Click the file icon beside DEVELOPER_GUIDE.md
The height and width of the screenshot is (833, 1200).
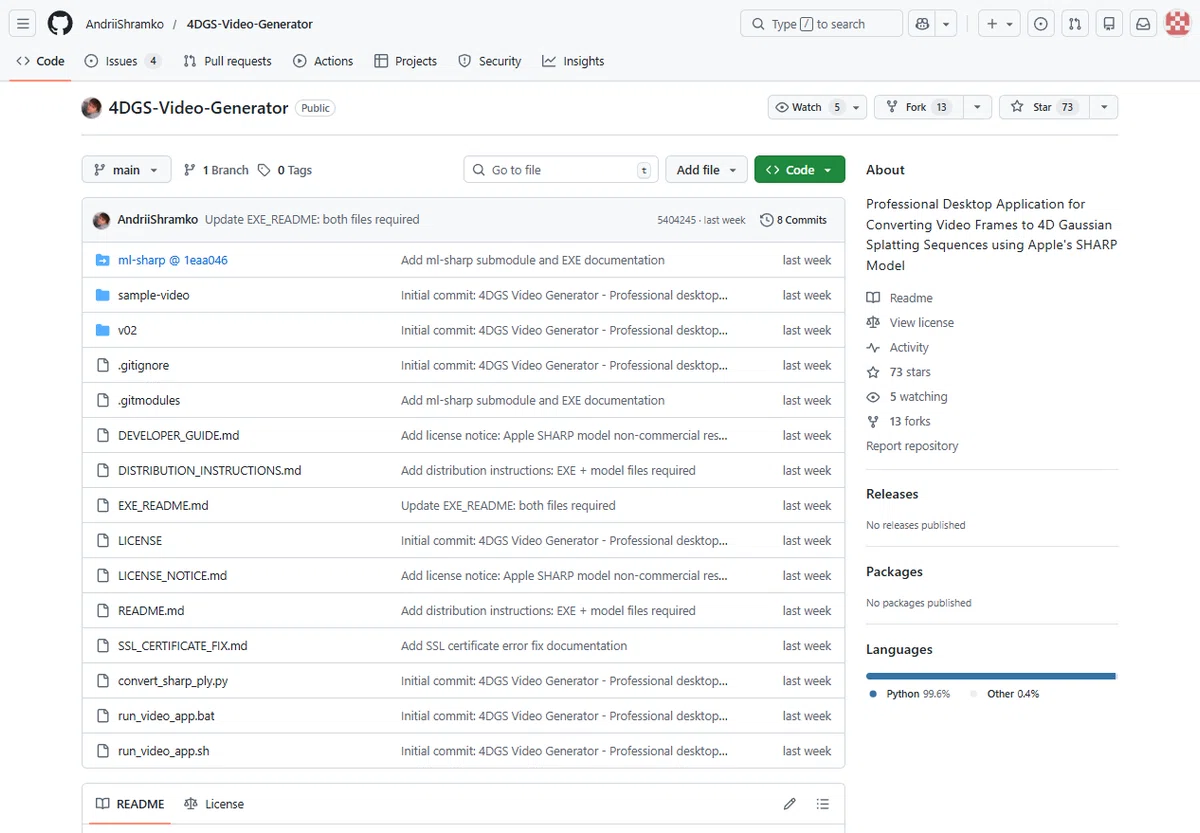tap(102, 435)
